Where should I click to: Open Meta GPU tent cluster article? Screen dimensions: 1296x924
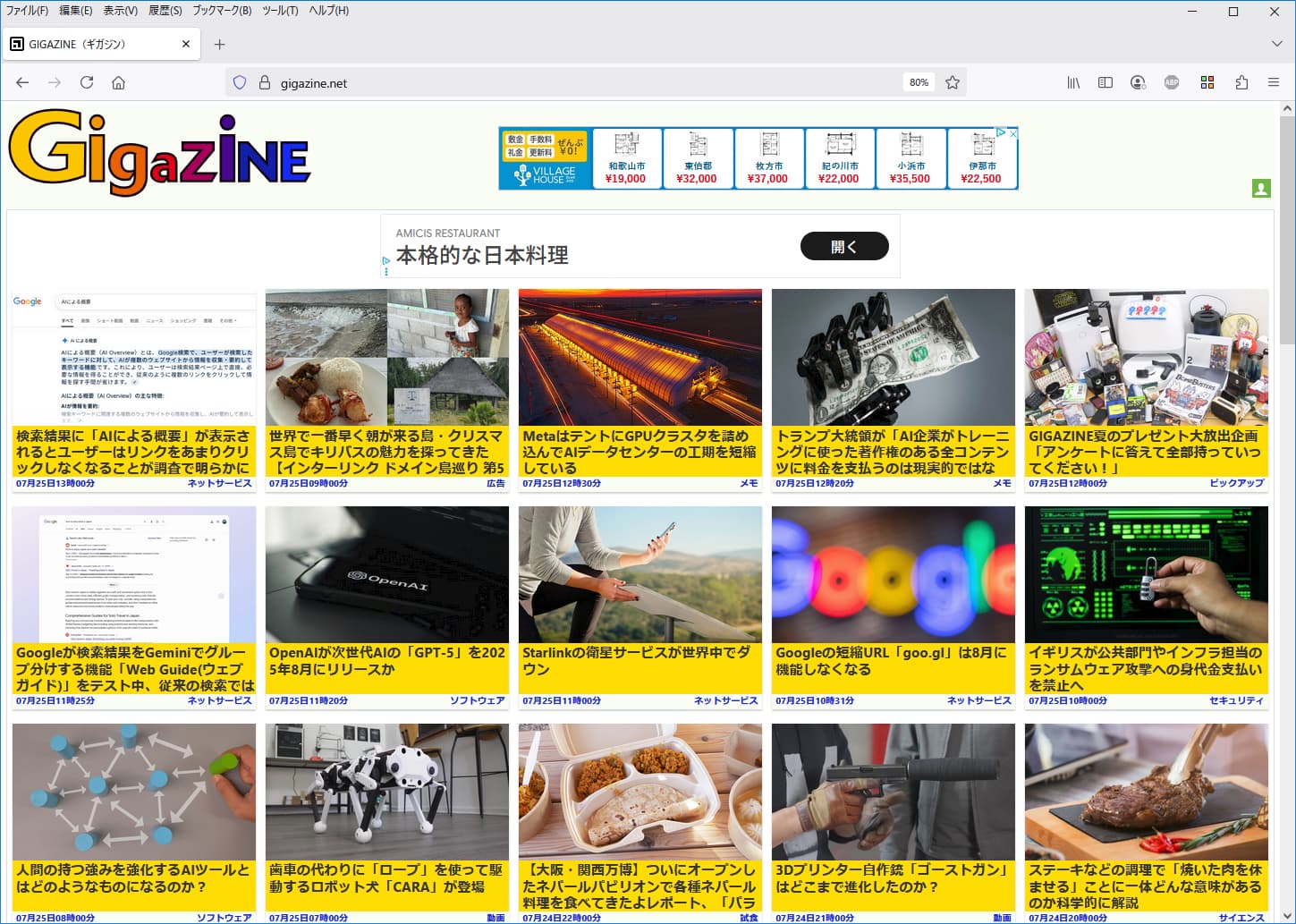pos(640,452)
